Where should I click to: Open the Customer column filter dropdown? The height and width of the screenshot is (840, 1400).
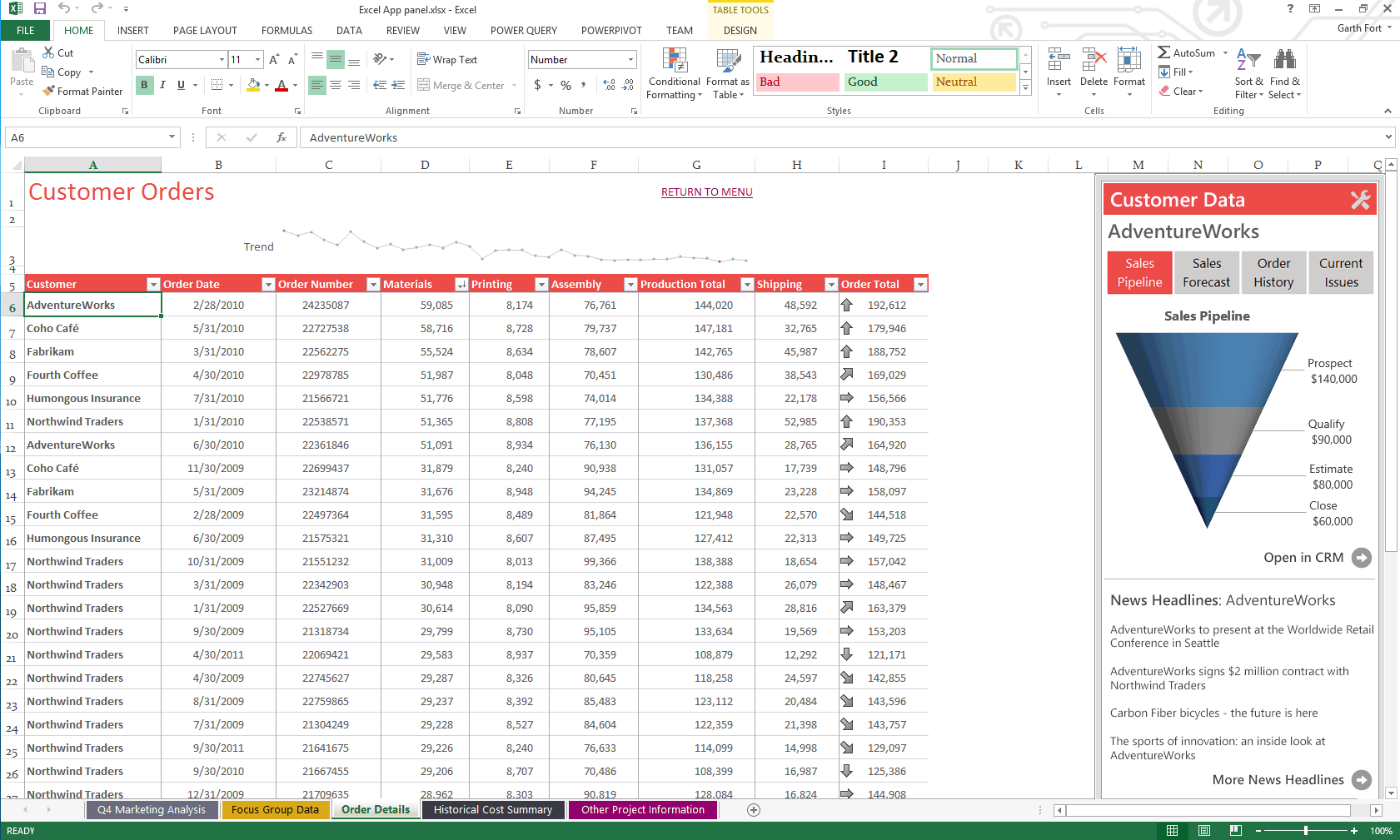(153, 285)
